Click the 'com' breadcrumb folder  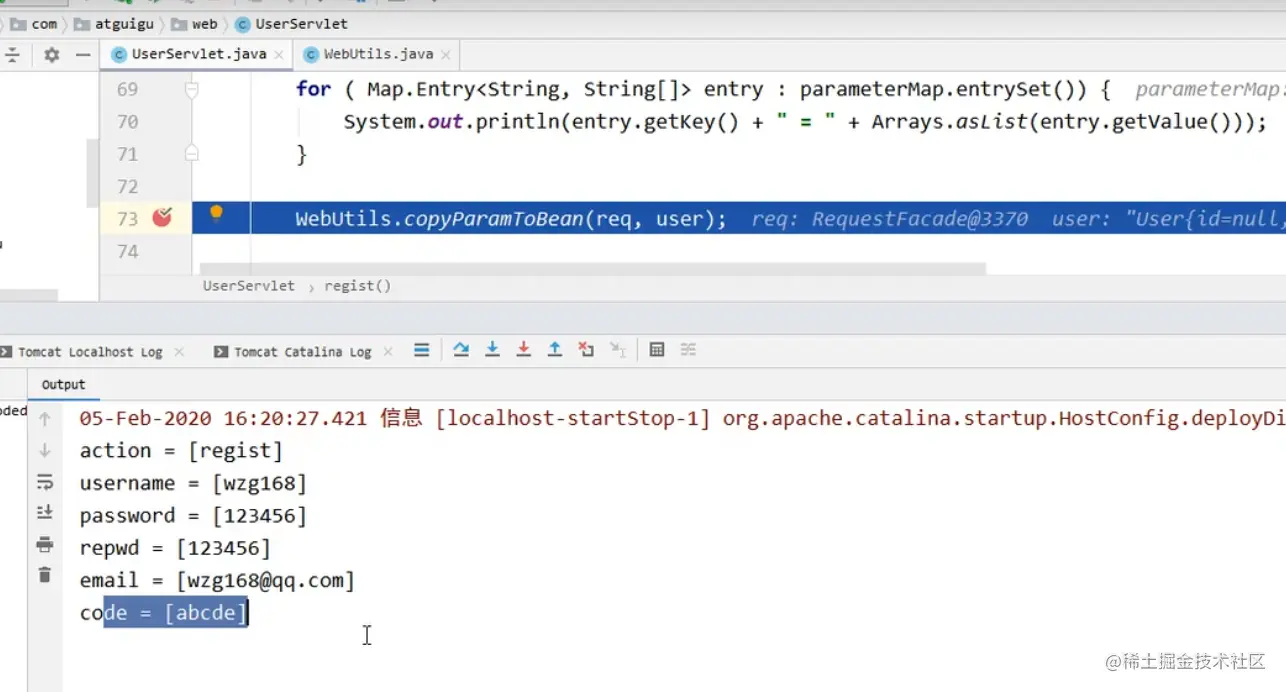36,23
